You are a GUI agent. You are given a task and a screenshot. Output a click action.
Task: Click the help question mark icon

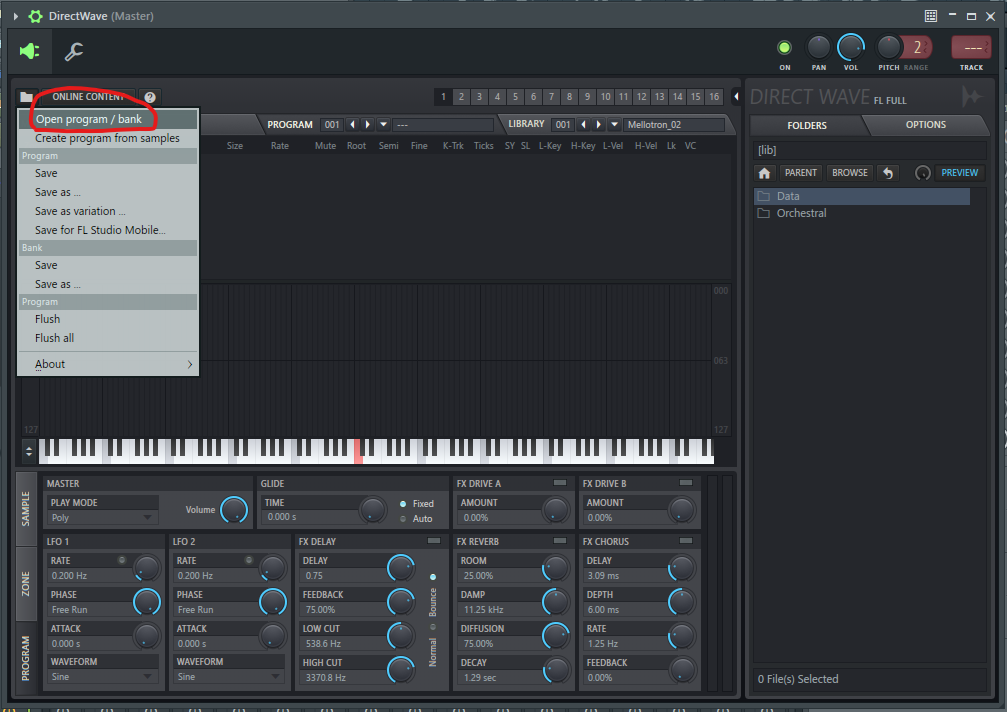(x=150, y=97)
